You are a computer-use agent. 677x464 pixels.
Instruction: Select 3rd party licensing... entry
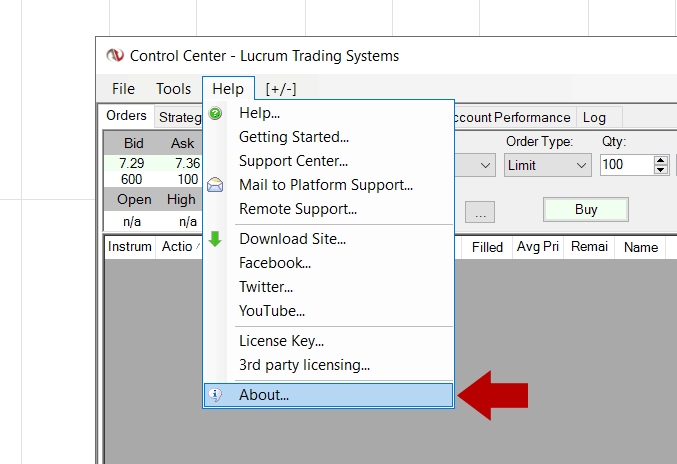[328, 365]
